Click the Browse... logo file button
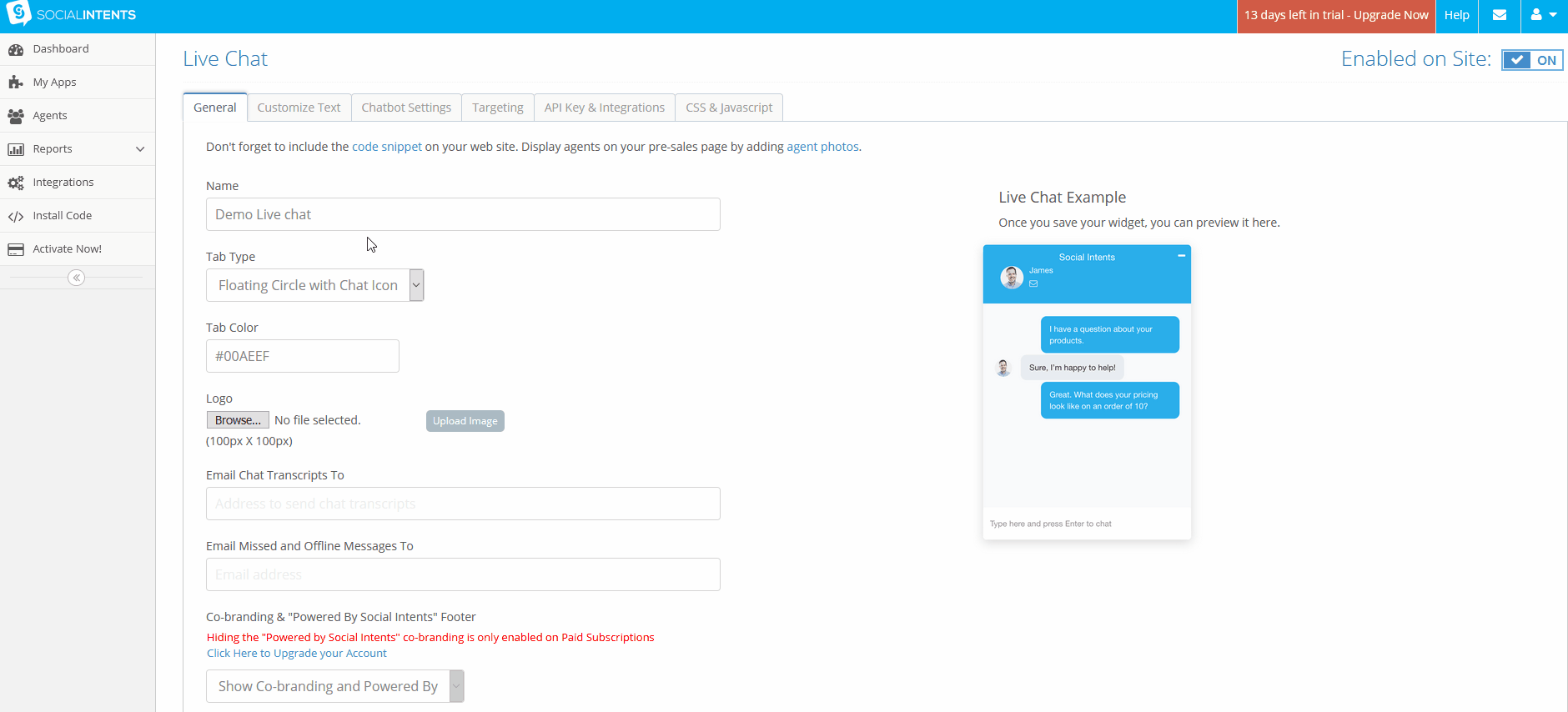The image size is (1568, 712). [x=238, y=420]
